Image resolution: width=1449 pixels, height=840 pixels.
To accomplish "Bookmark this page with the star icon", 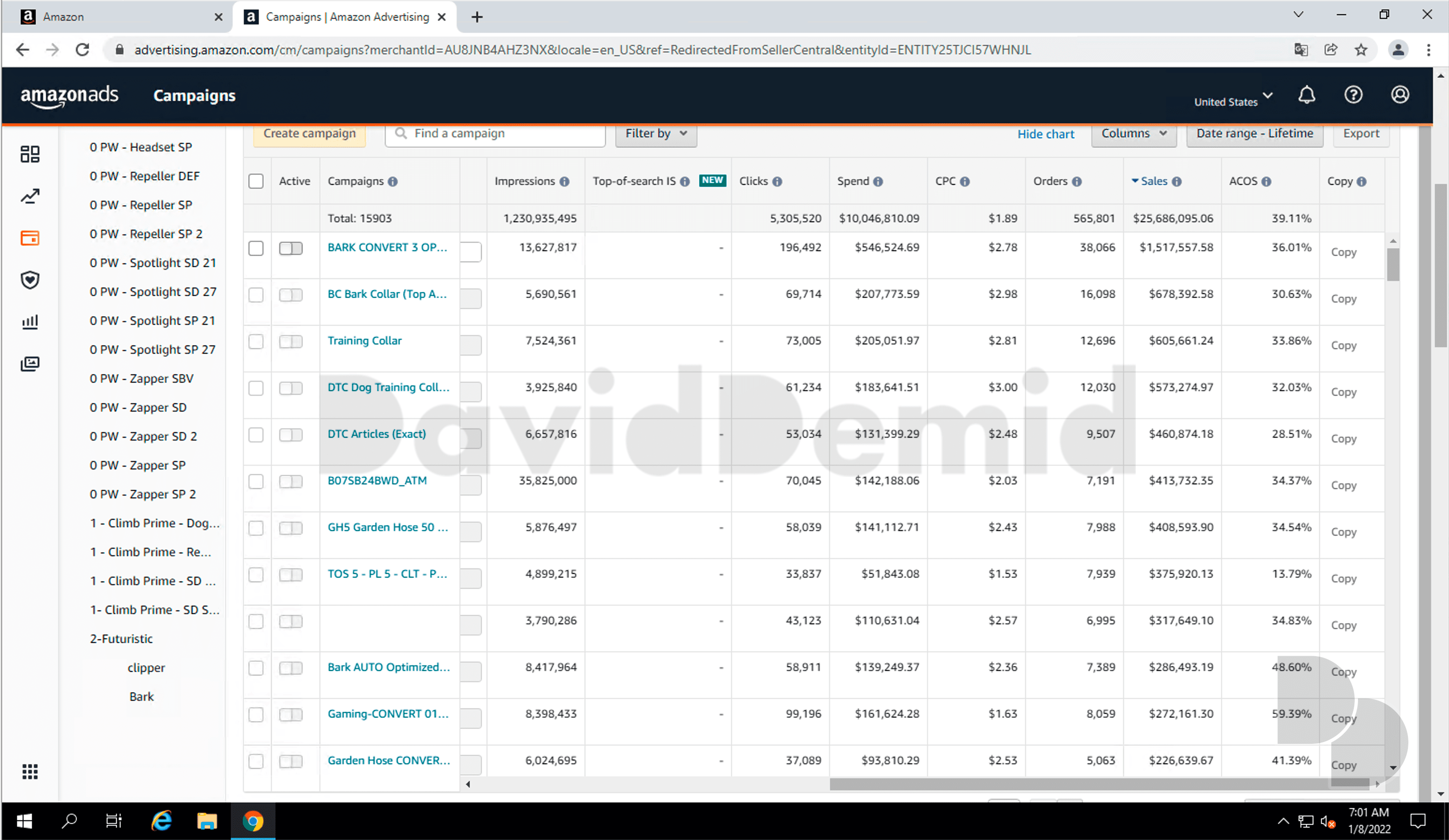I will [1360, 50].
